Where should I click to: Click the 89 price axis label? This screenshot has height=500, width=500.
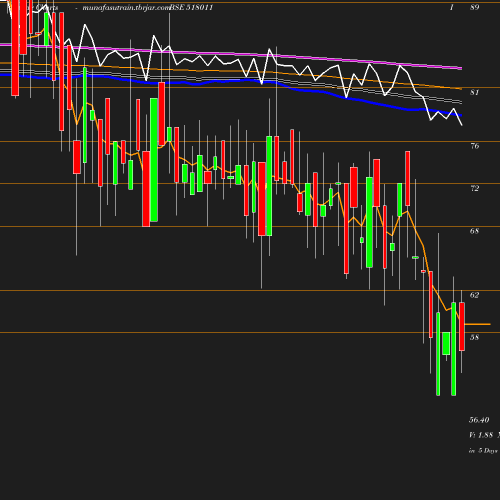pyautogui.click(x=474, y=7)
